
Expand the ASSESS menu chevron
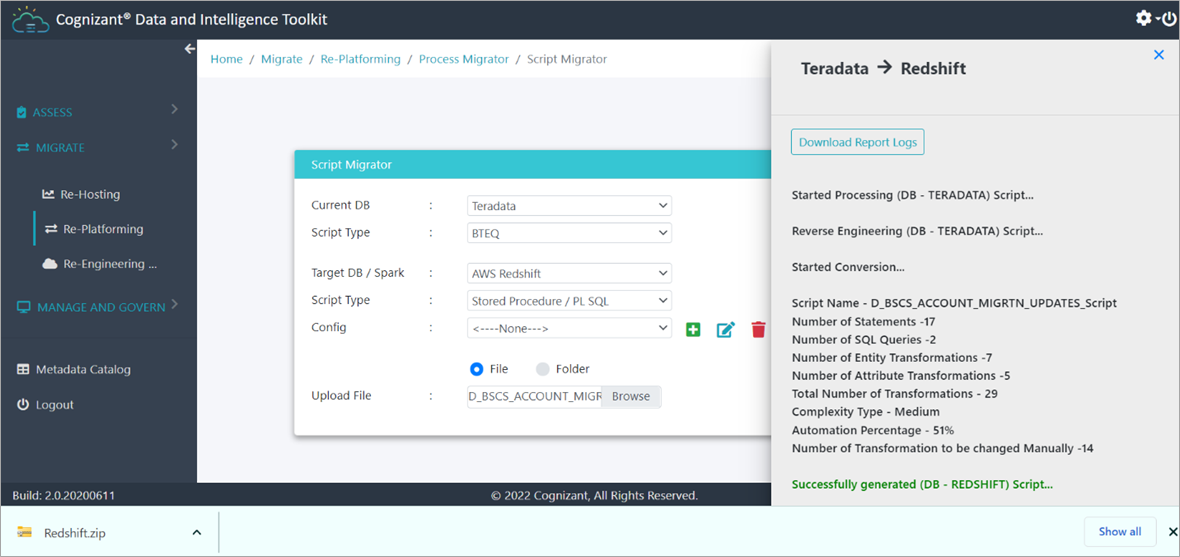point(175,110)
